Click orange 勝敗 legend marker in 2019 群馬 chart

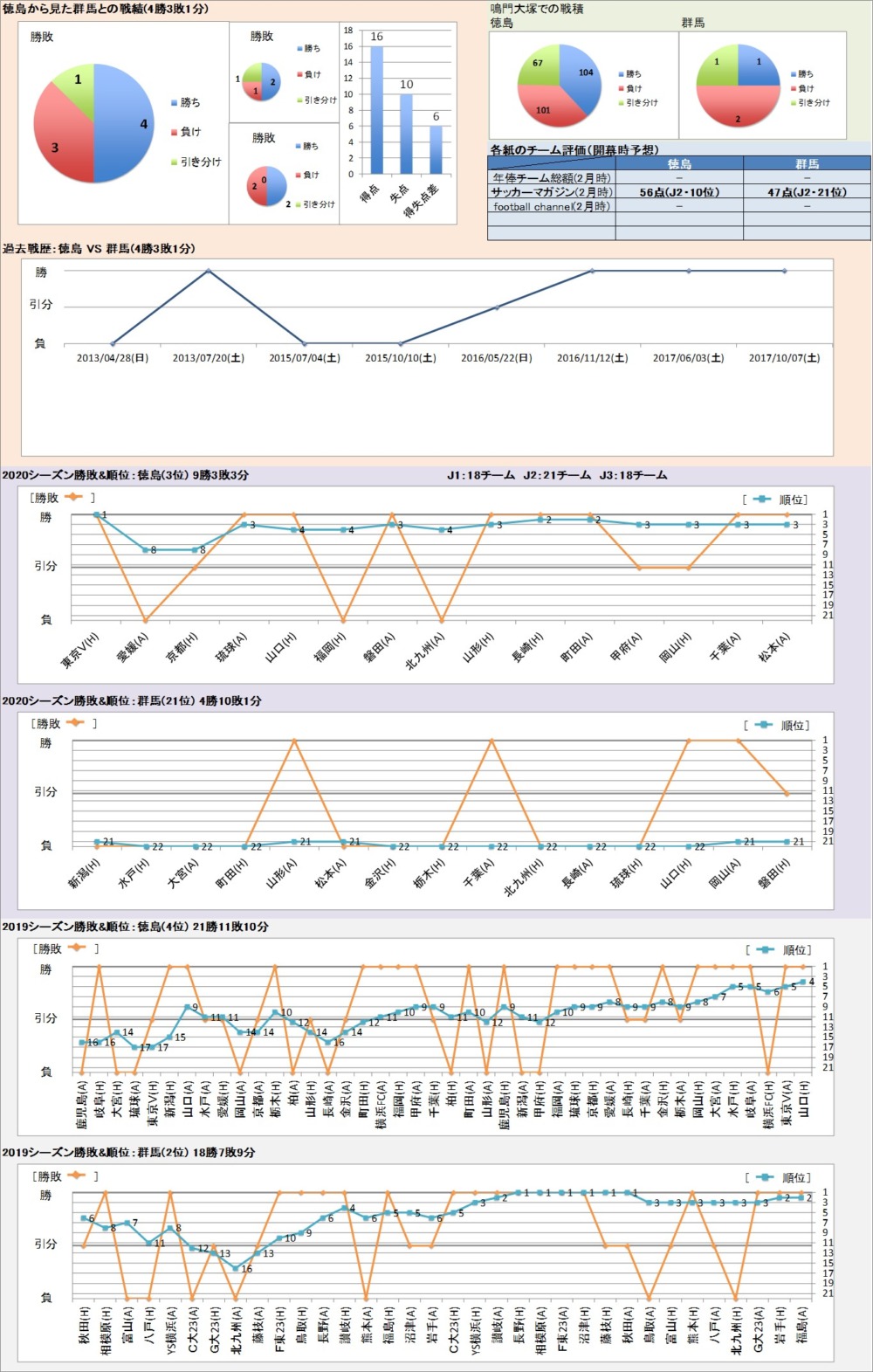pos(76,1176)
